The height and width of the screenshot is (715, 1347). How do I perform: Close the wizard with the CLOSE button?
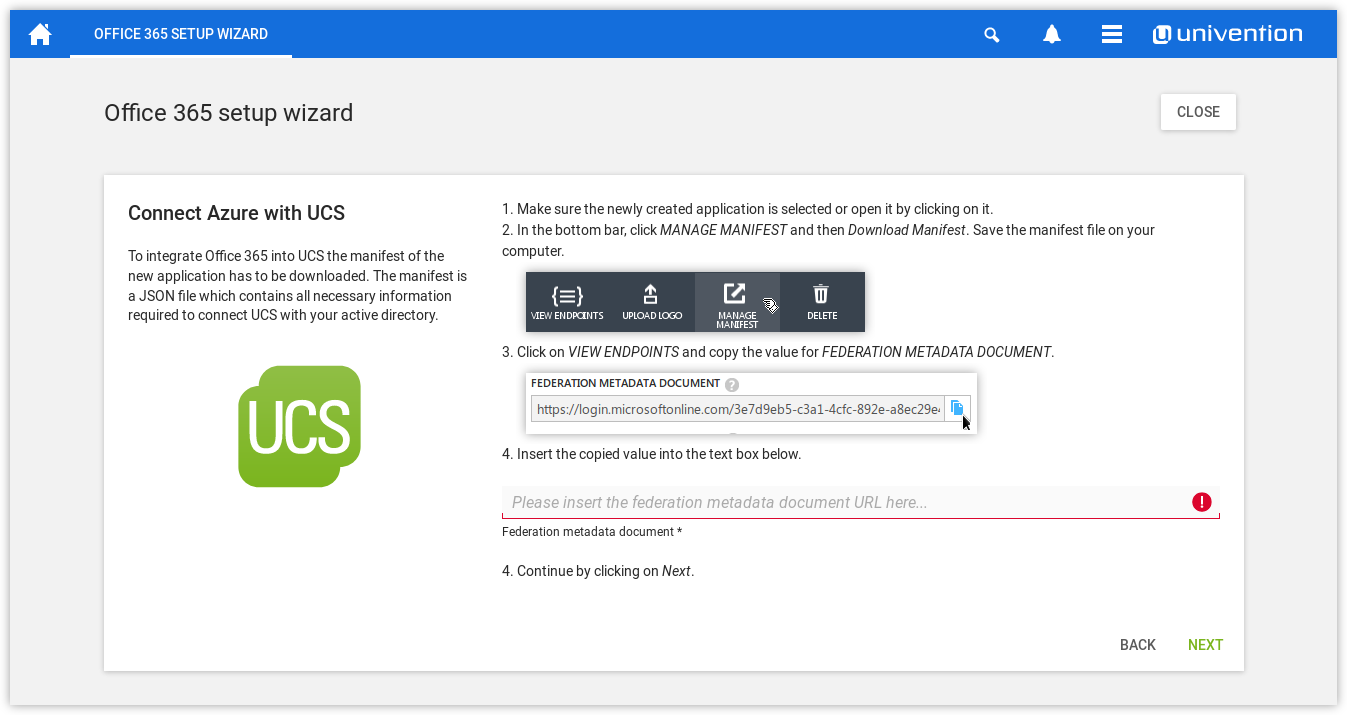1198,112
